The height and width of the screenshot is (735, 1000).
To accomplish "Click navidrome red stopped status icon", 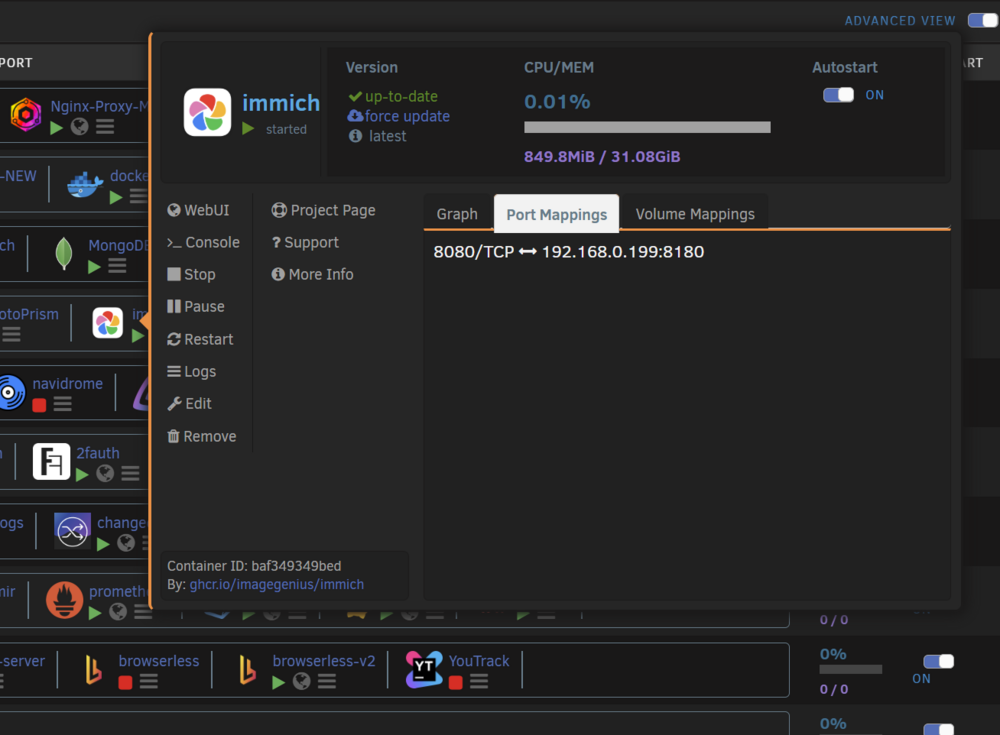I will pyautogui.click(x=40, y=405).
